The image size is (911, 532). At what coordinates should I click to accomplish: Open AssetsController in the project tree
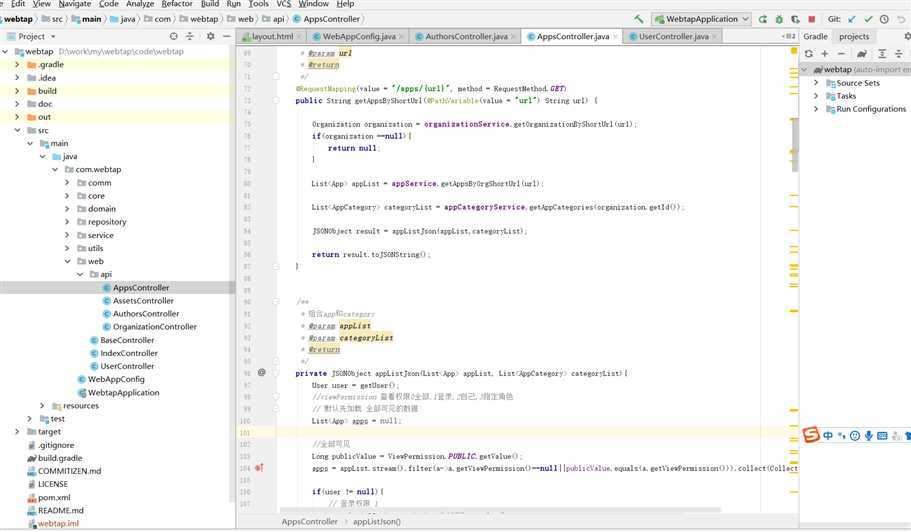coord(143,301)
